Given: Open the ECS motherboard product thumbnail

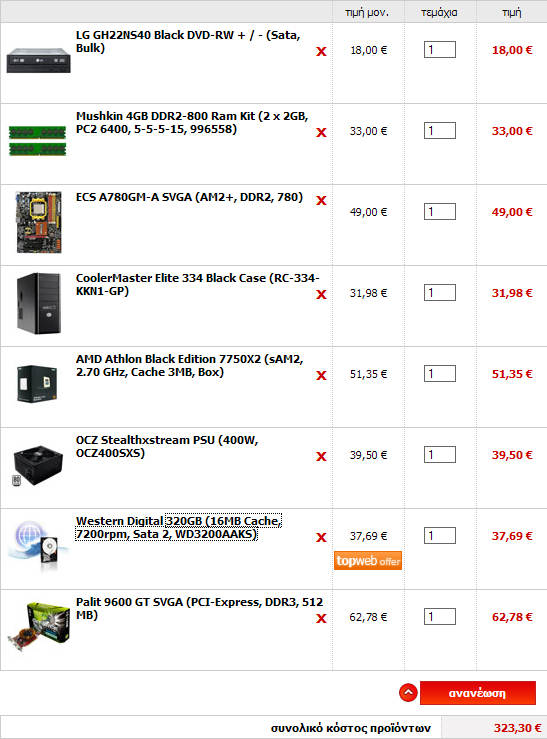Looking at the screenshot, I should [x=39, y=222].
